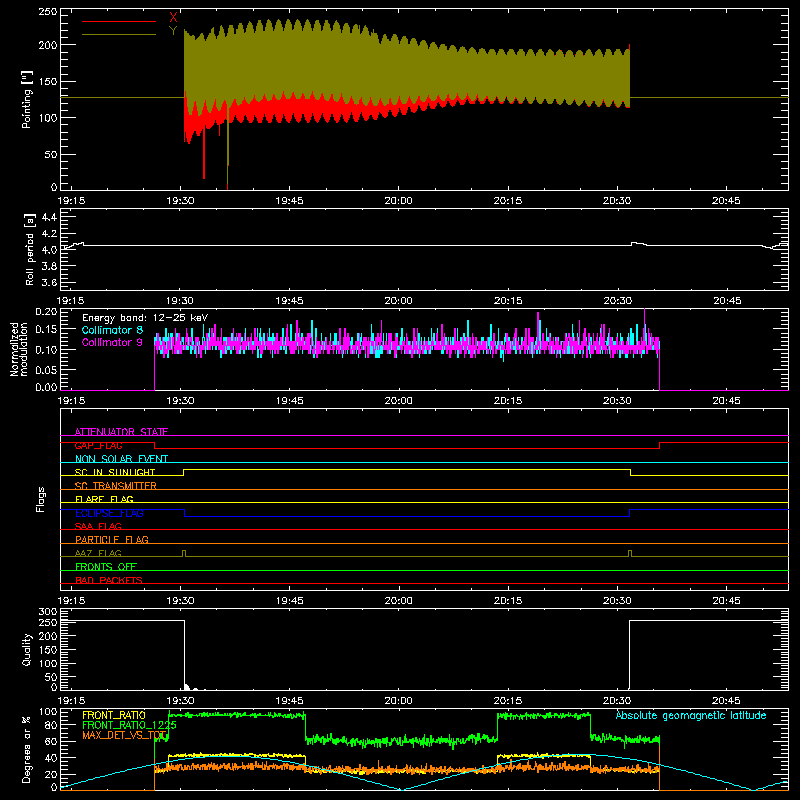Click the first AA7_FLAG pulse near 19:30
Viewport: 800px width, 800px height.
(x=184, y=554)
